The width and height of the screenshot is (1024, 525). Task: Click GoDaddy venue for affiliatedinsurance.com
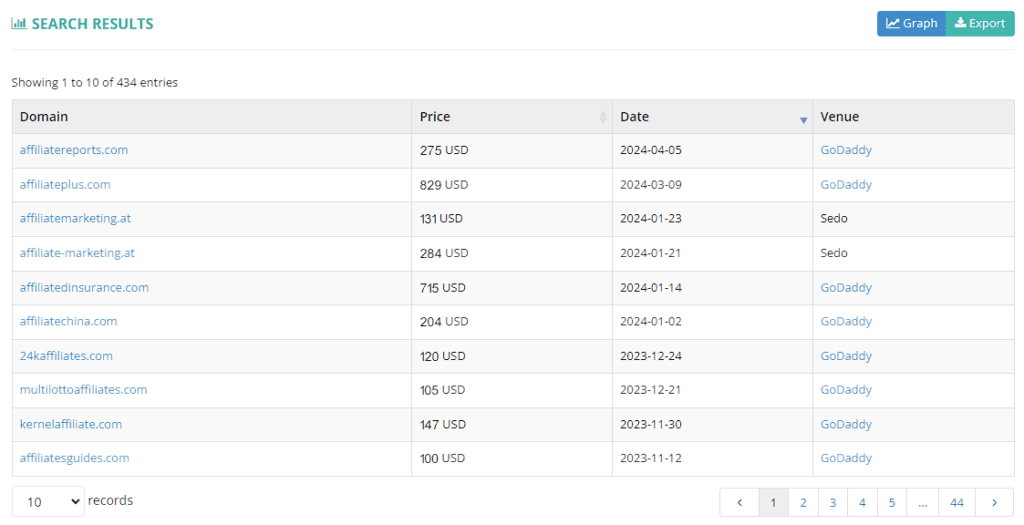tap(846, 288)
